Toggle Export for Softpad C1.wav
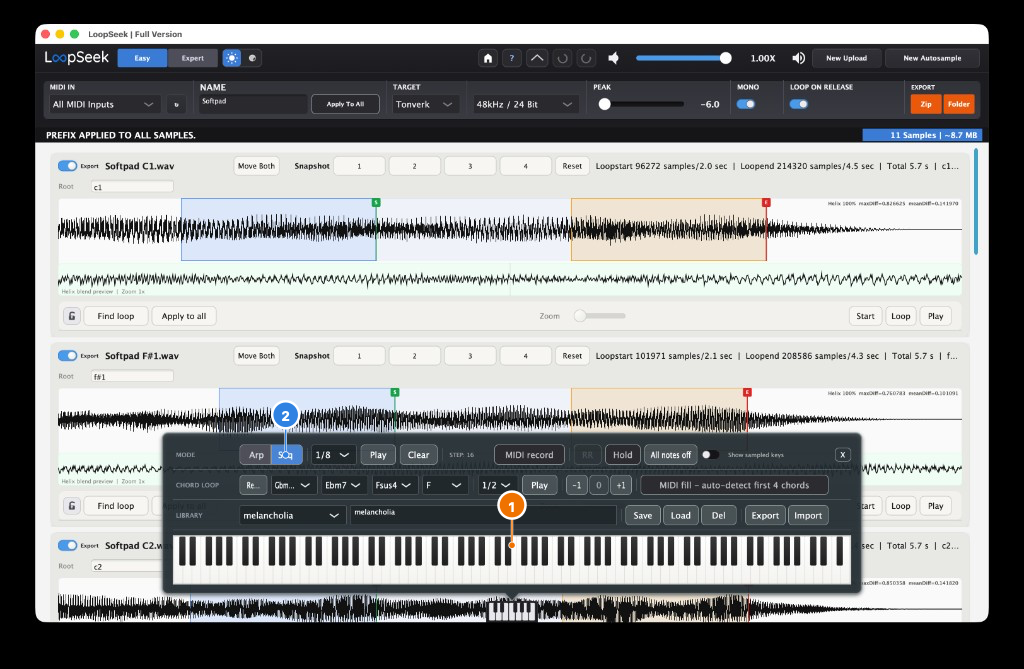 pyautogui.click(x=67, y=166)
